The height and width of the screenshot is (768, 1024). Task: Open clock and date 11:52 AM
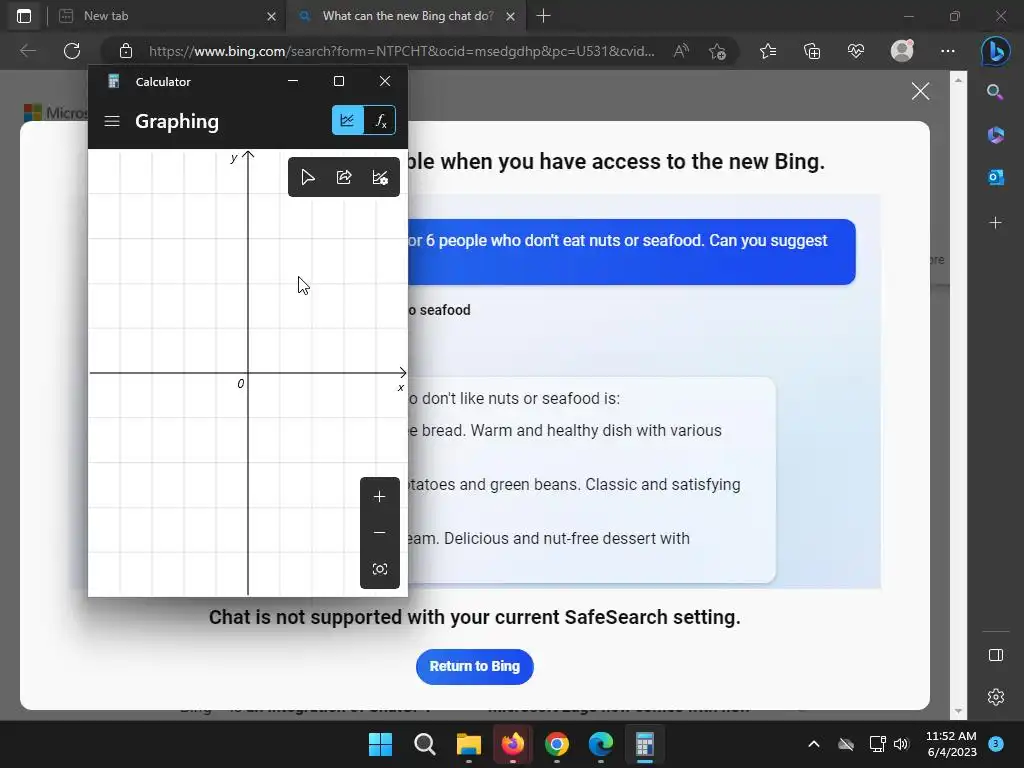coord(951,744)
